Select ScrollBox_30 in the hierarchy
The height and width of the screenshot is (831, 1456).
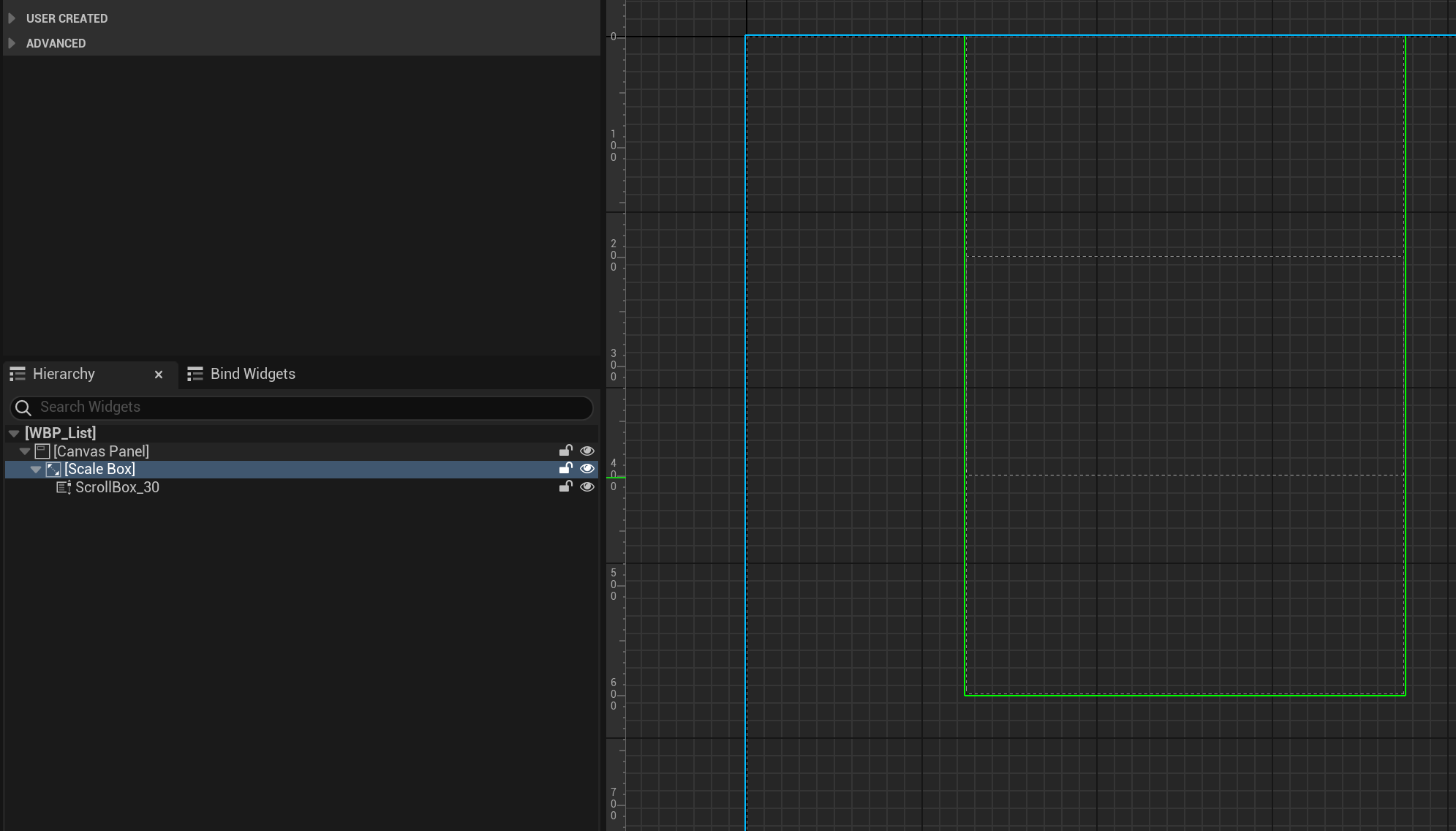[x=117, y=487]
